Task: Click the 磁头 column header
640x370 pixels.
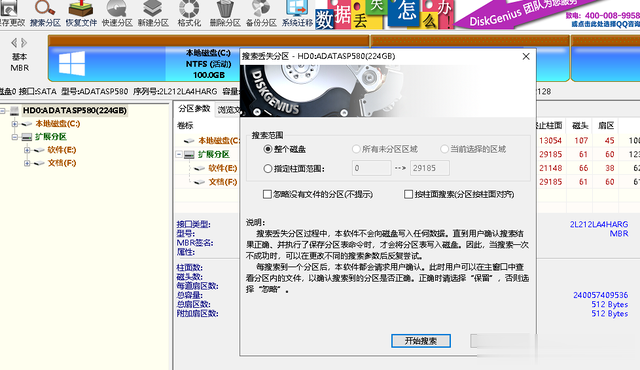Action: click(580, 126)
